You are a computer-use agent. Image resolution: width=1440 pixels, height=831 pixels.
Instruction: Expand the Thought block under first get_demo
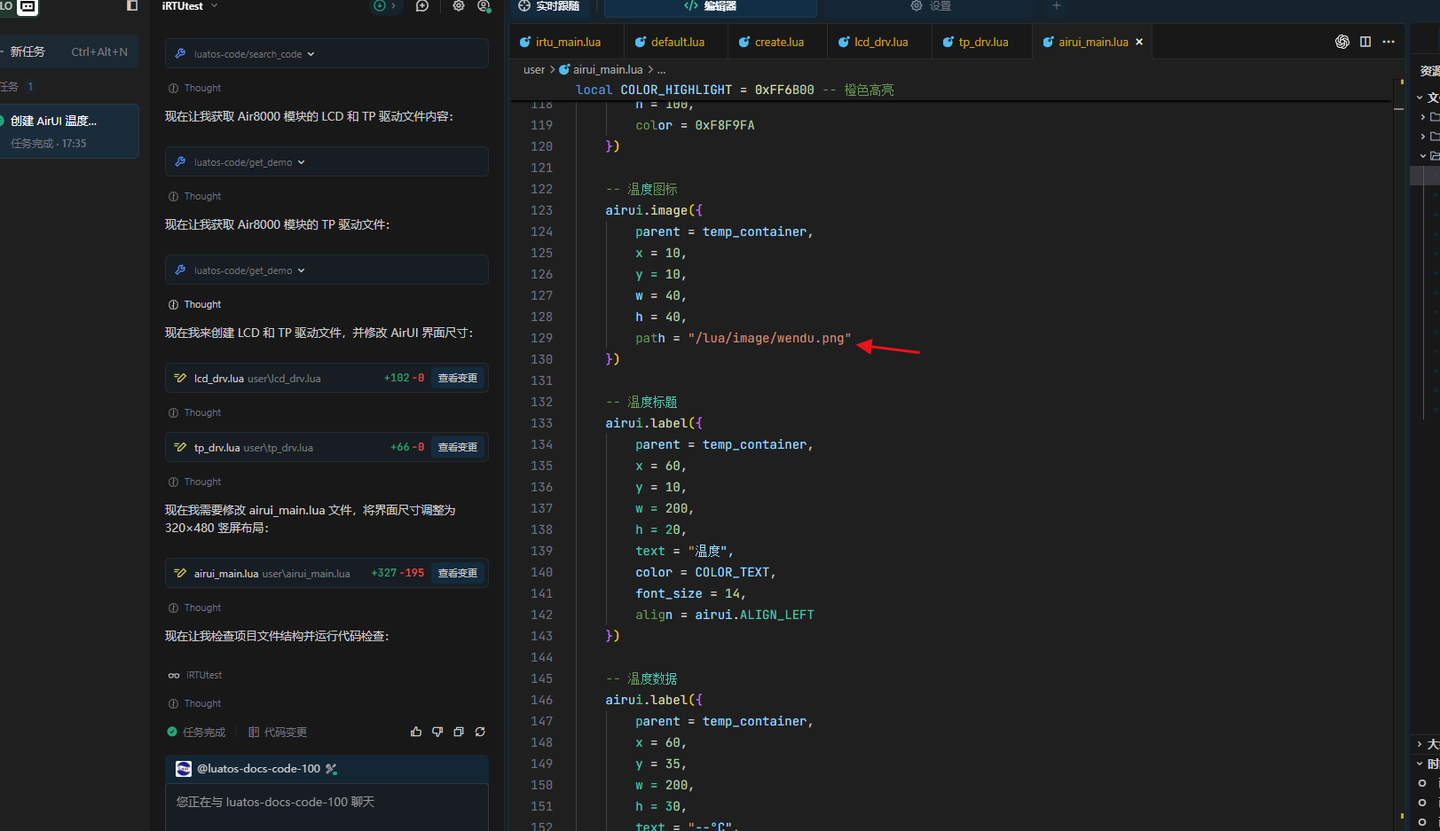click(195, 196)
